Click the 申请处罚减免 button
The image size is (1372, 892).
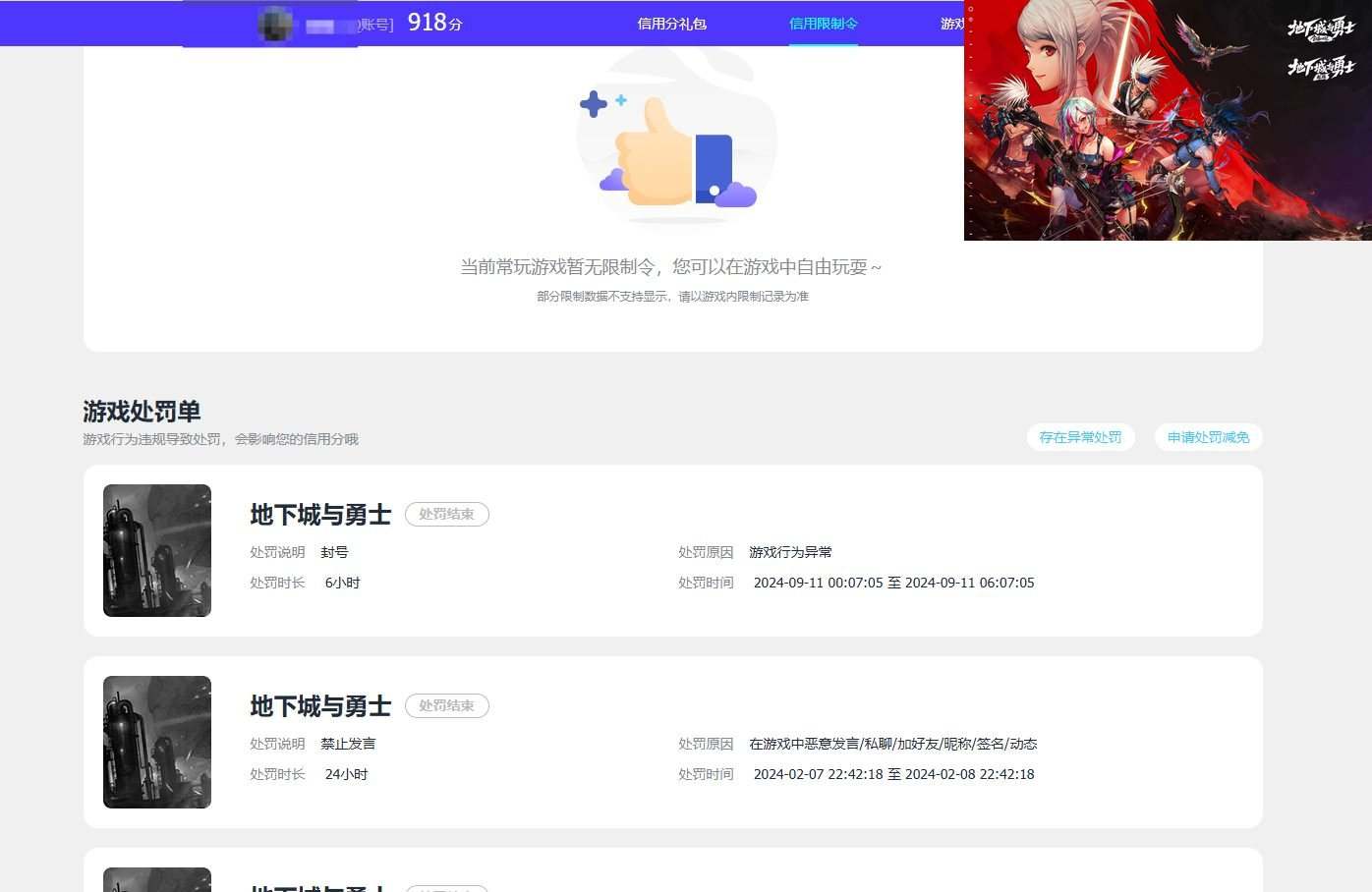(1208, 437)
